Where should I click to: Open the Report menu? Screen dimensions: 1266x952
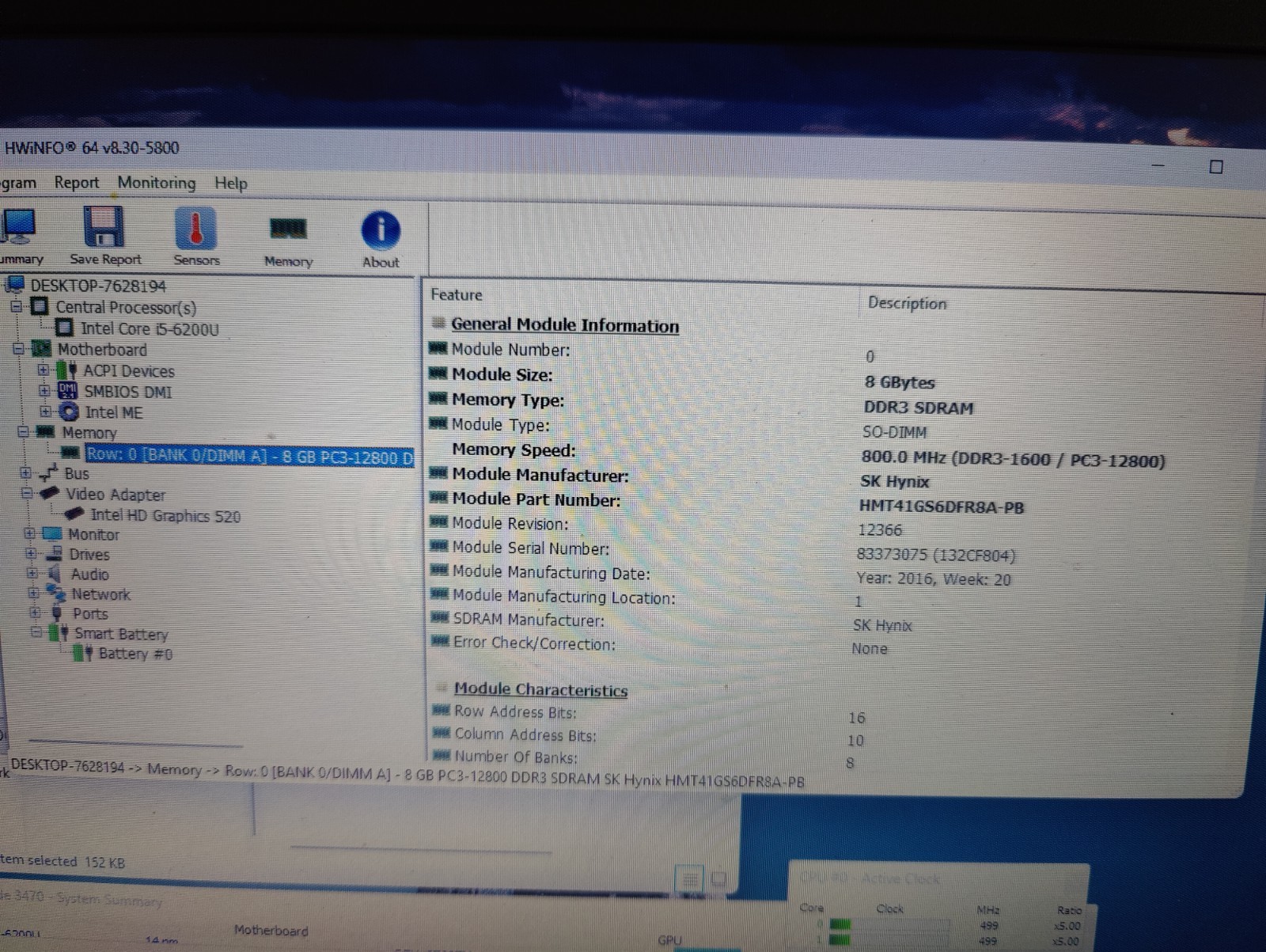click(x=77, y=182)
